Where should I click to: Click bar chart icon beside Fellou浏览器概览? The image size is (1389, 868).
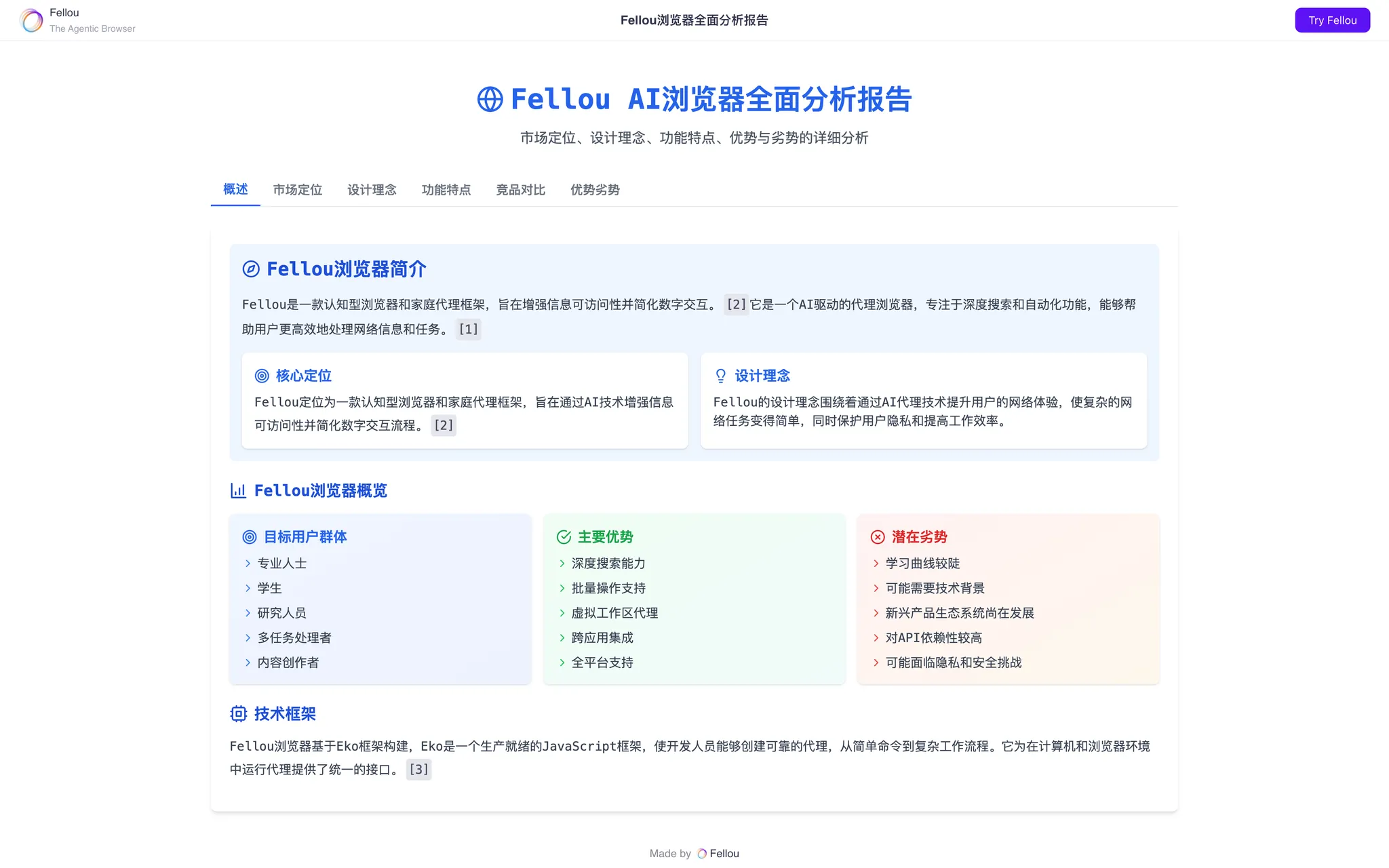tap(238, 490)
